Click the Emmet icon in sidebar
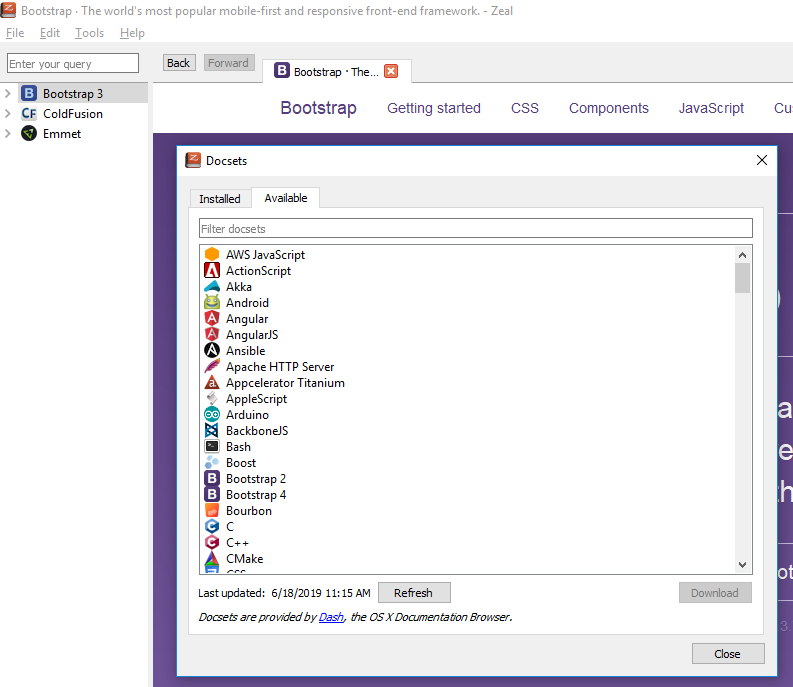 pos(29,134)
